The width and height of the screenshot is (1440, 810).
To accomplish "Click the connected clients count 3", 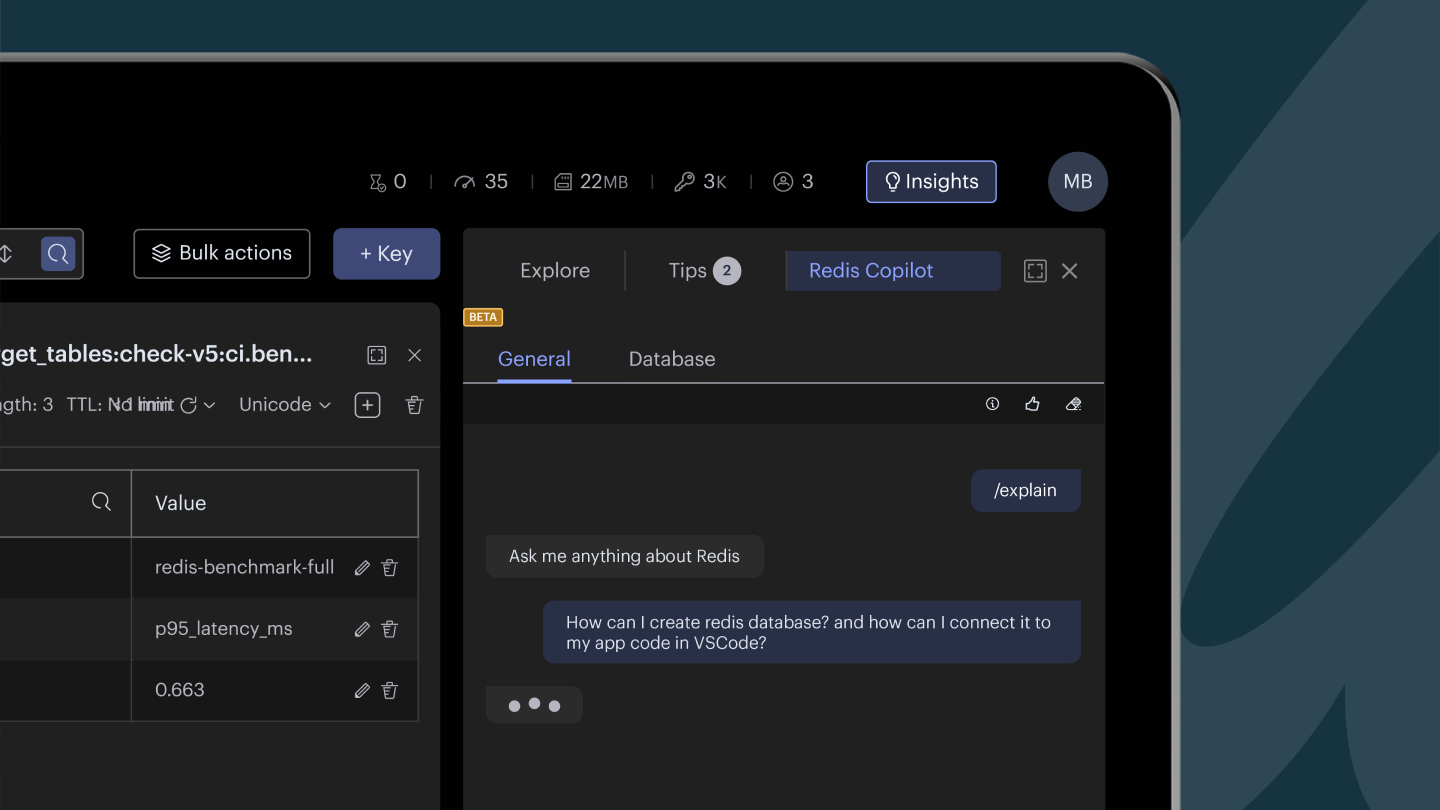I will (x=793, y=182).
